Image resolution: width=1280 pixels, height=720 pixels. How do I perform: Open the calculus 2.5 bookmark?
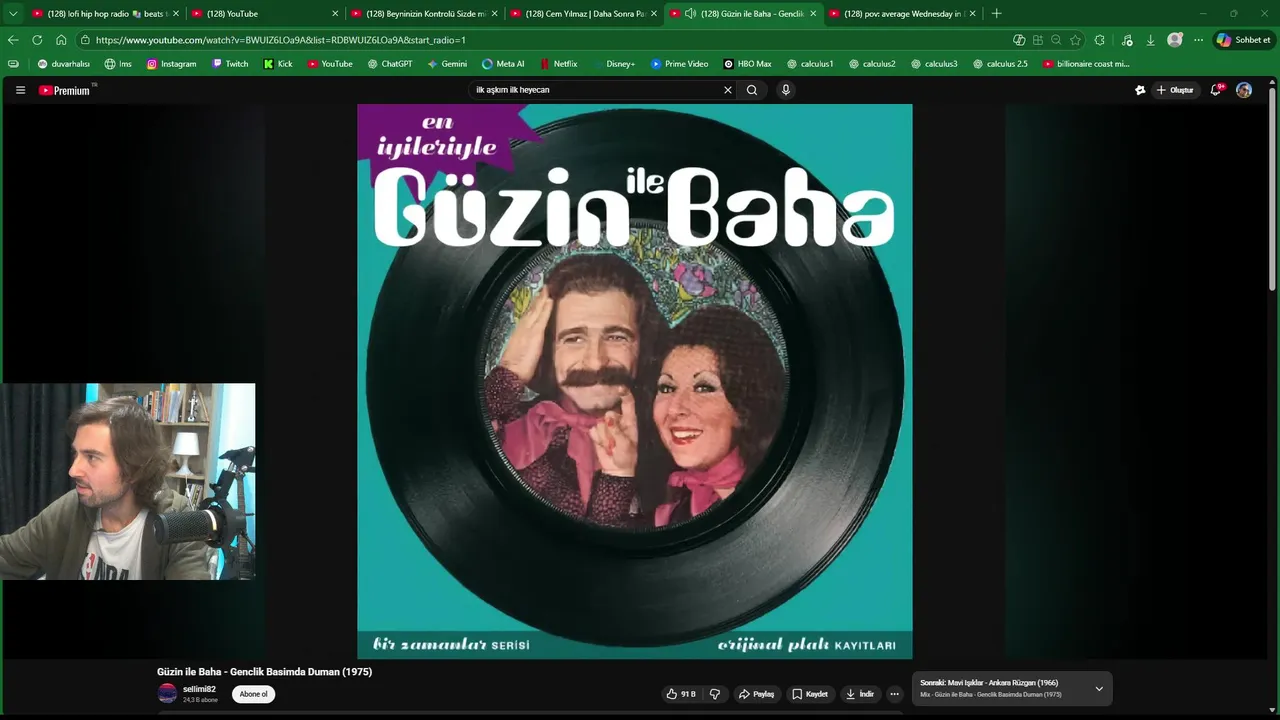click(x=1000, y=64)
